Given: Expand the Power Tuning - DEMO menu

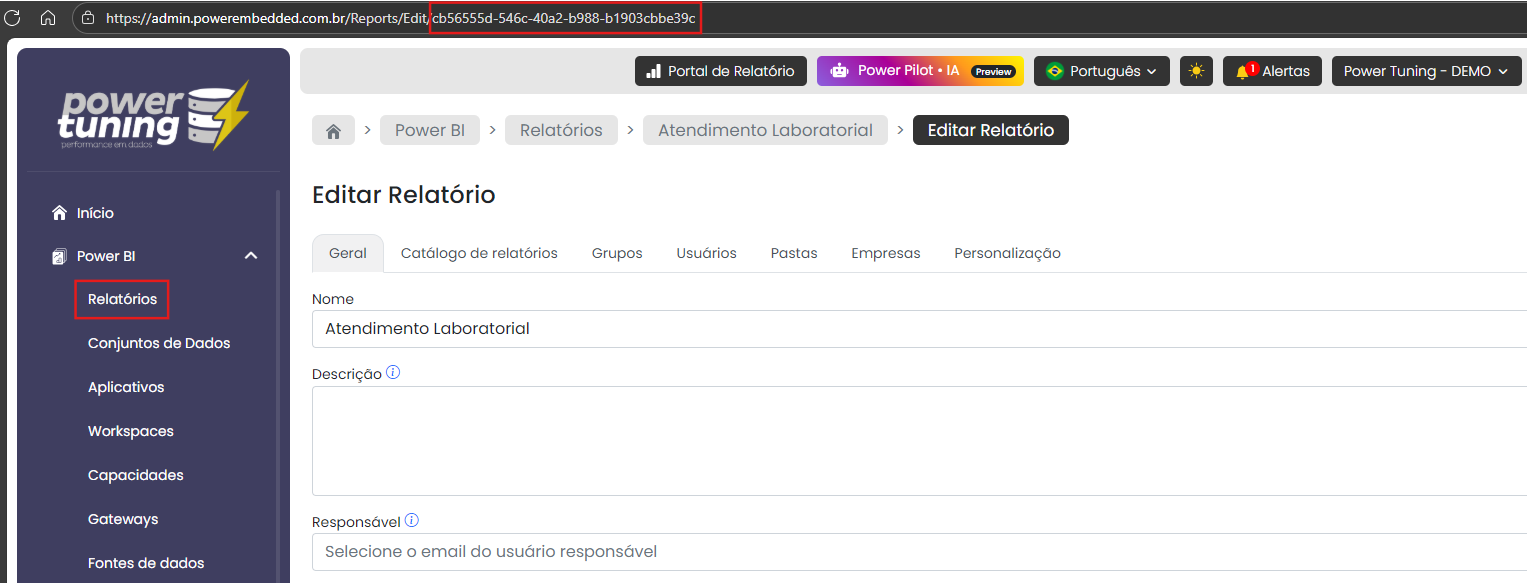Looking at the screenshot, I should pyautogui.click(x=1425, y=71).
